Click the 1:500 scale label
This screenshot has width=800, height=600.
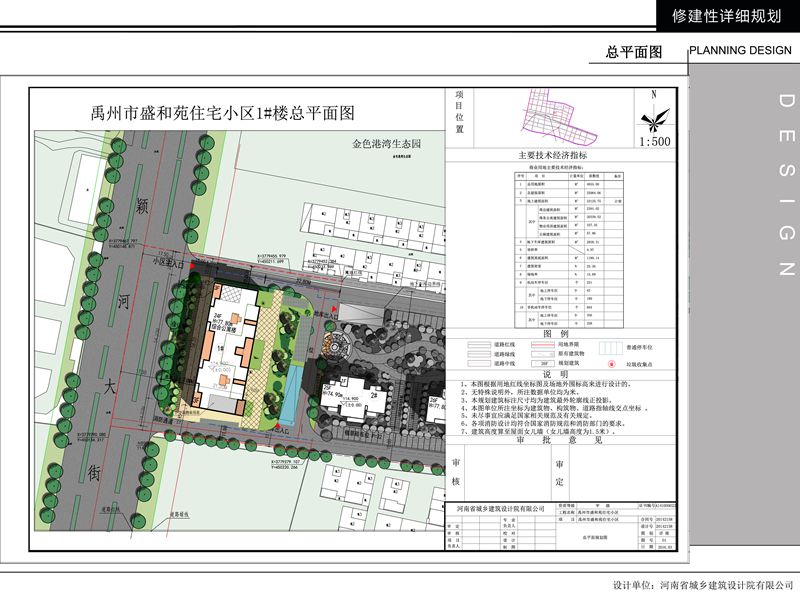click(654, 142)
